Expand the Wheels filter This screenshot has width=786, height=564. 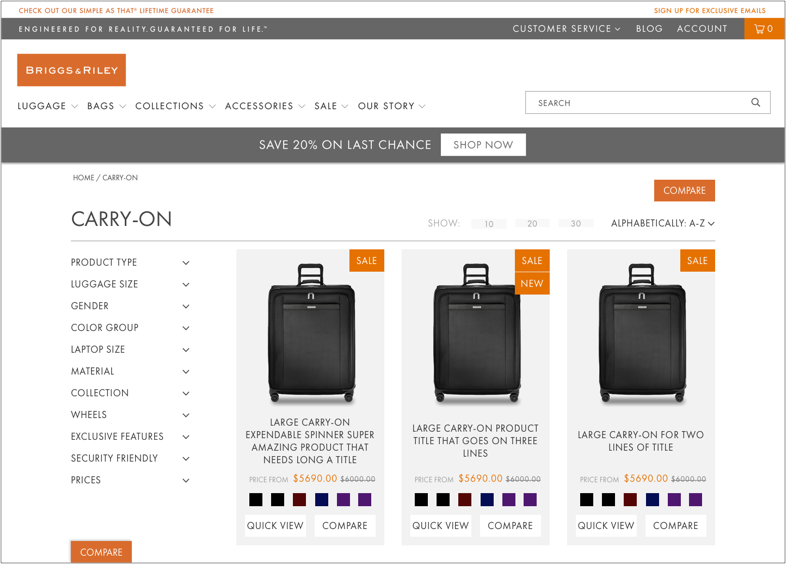[x=130, y=415]
